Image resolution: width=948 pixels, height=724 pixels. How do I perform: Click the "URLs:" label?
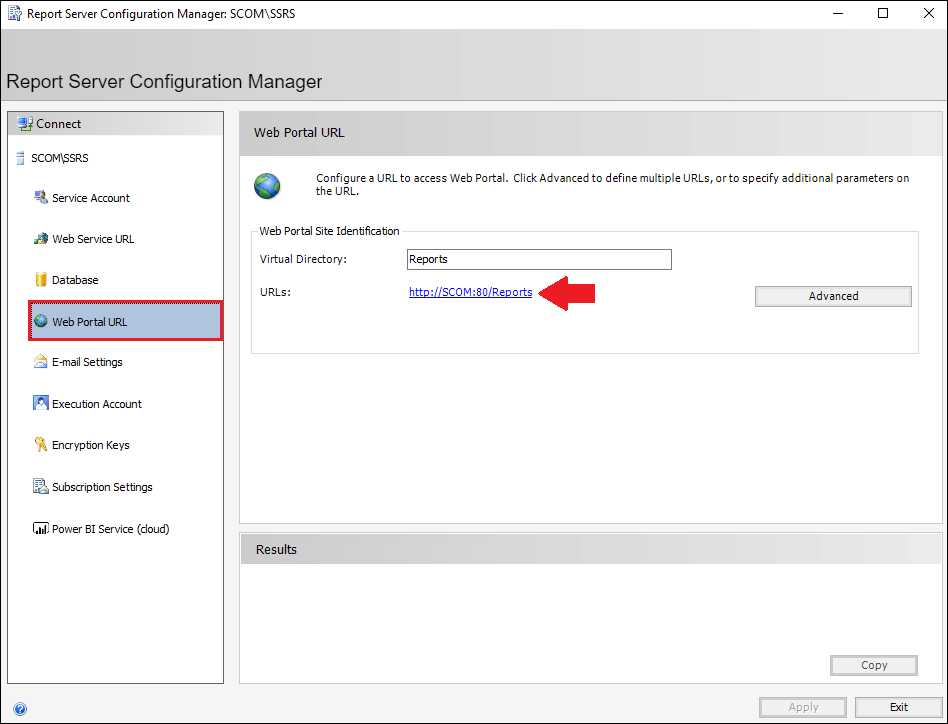275,293
